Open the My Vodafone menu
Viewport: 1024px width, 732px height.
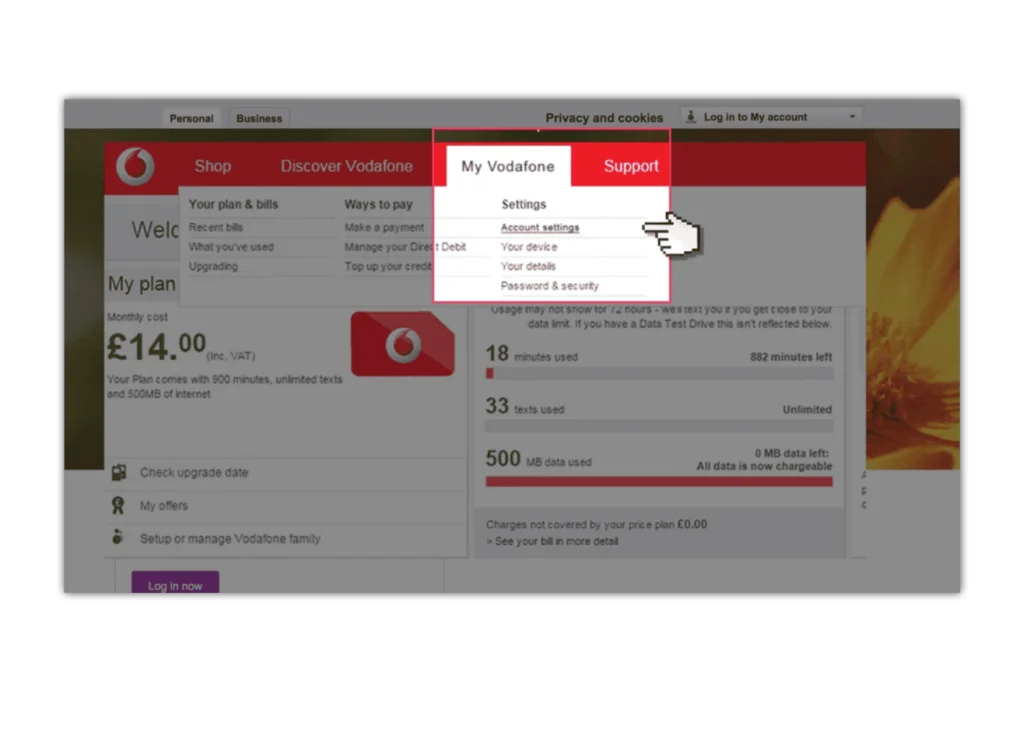(x=508, y=167)
